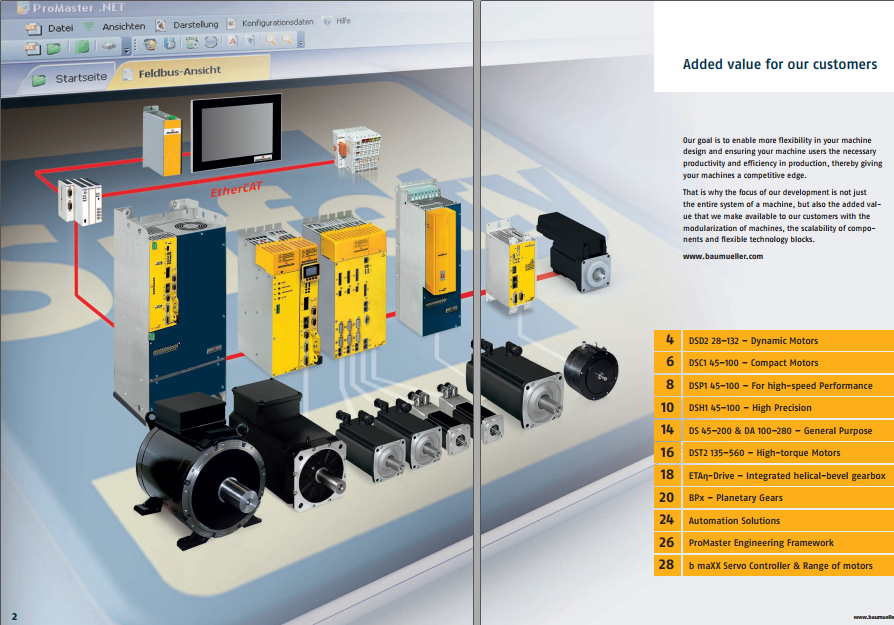Click the blue letter T toolbar icon
894x625 pixels.
[250, 40]
